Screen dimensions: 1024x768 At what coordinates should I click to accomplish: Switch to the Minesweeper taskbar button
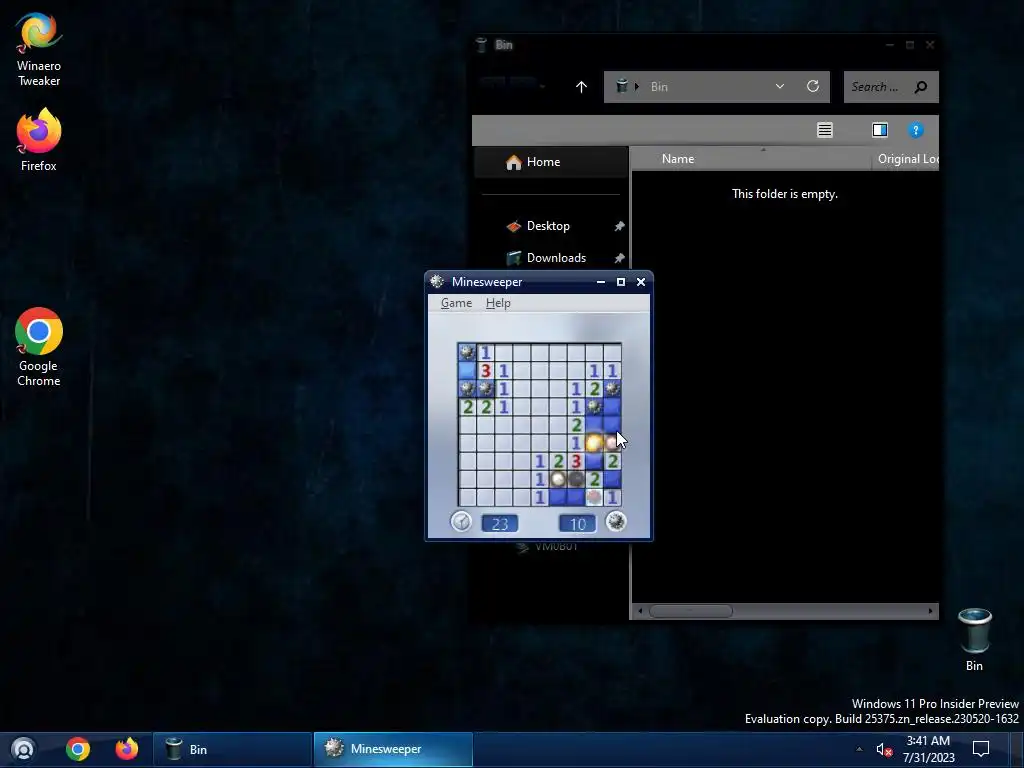[x=392, y=750]
